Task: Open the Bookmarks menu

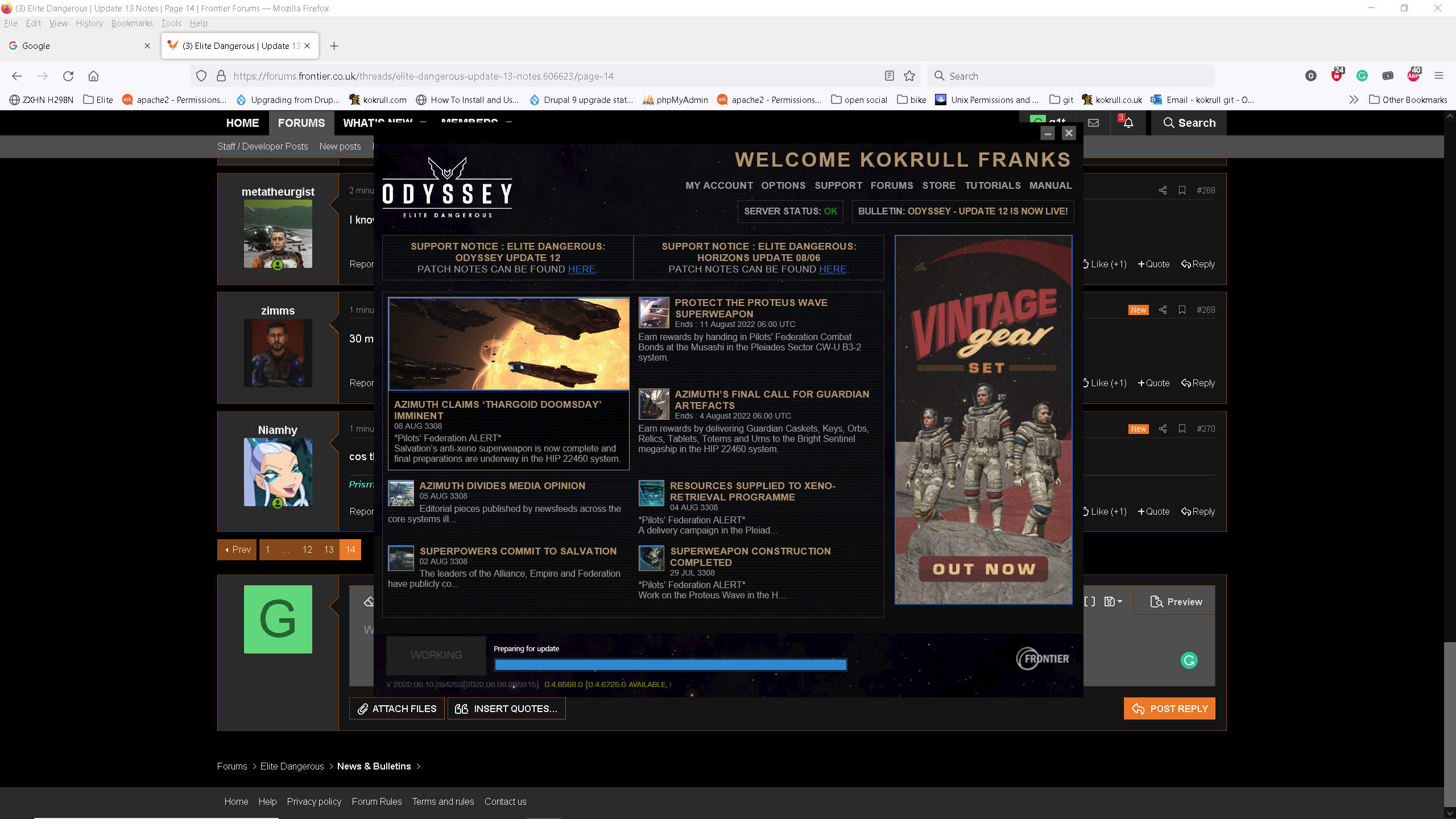Action: [132, 23]
